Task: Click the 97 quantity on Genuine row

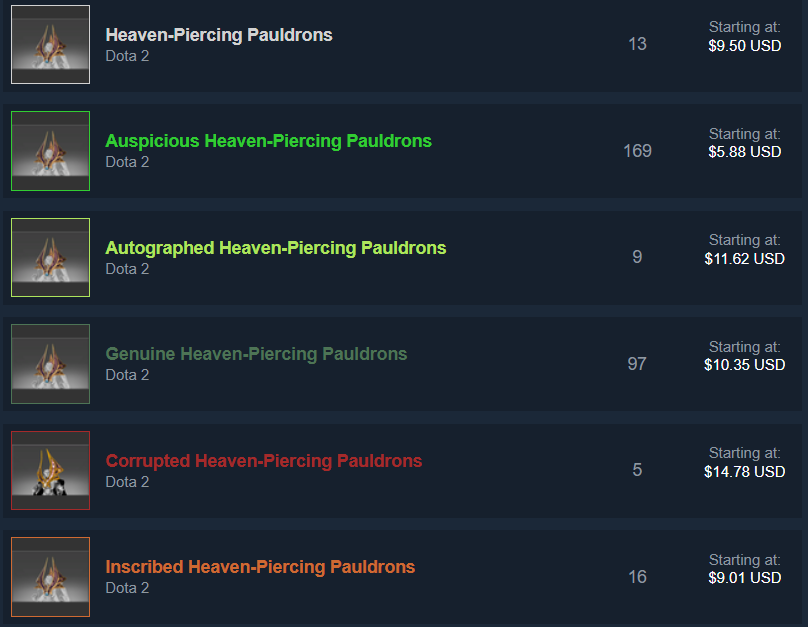Action: pos(637,364)
